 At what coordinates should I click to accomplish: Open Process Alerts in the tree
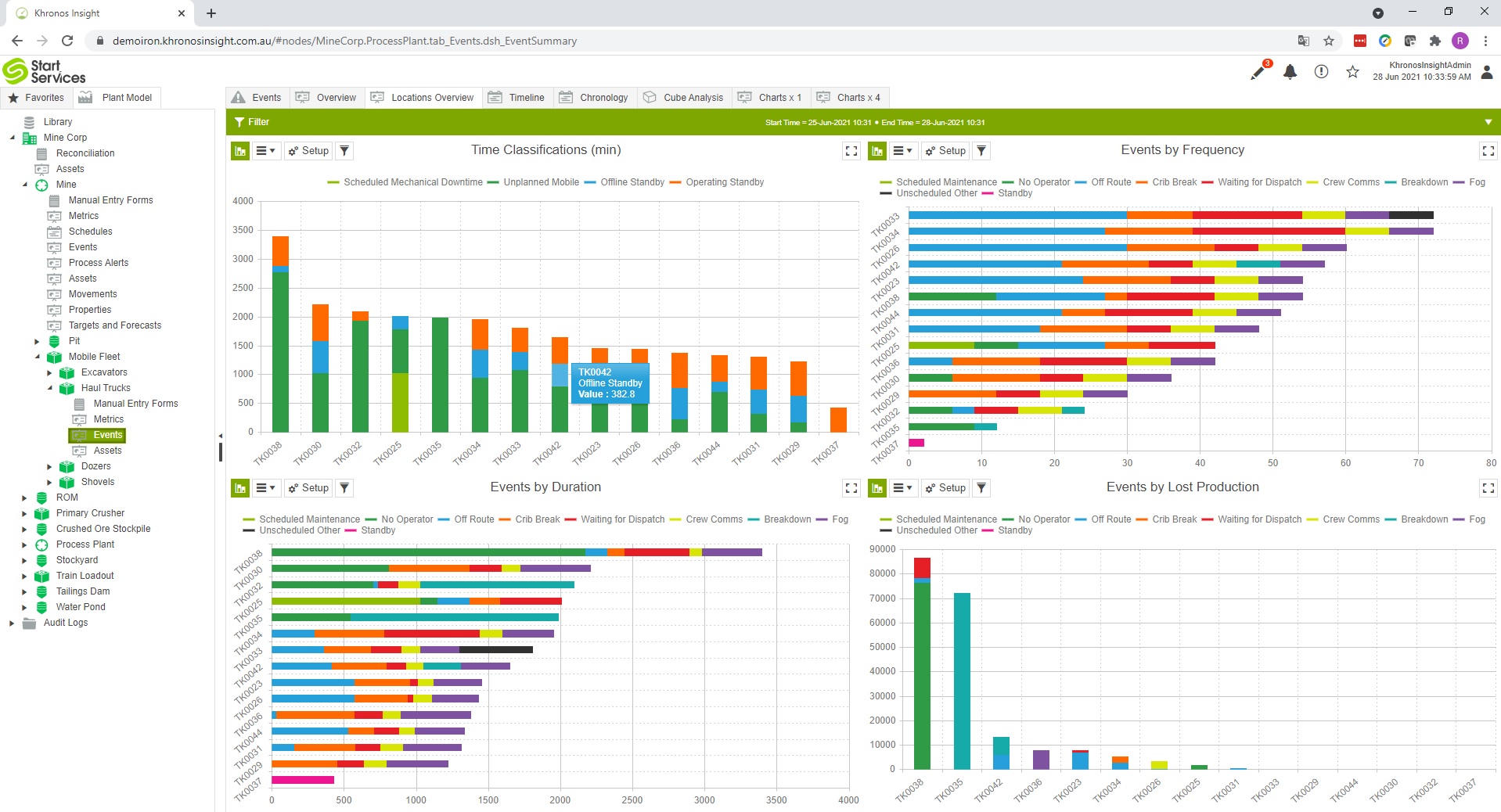99,263
